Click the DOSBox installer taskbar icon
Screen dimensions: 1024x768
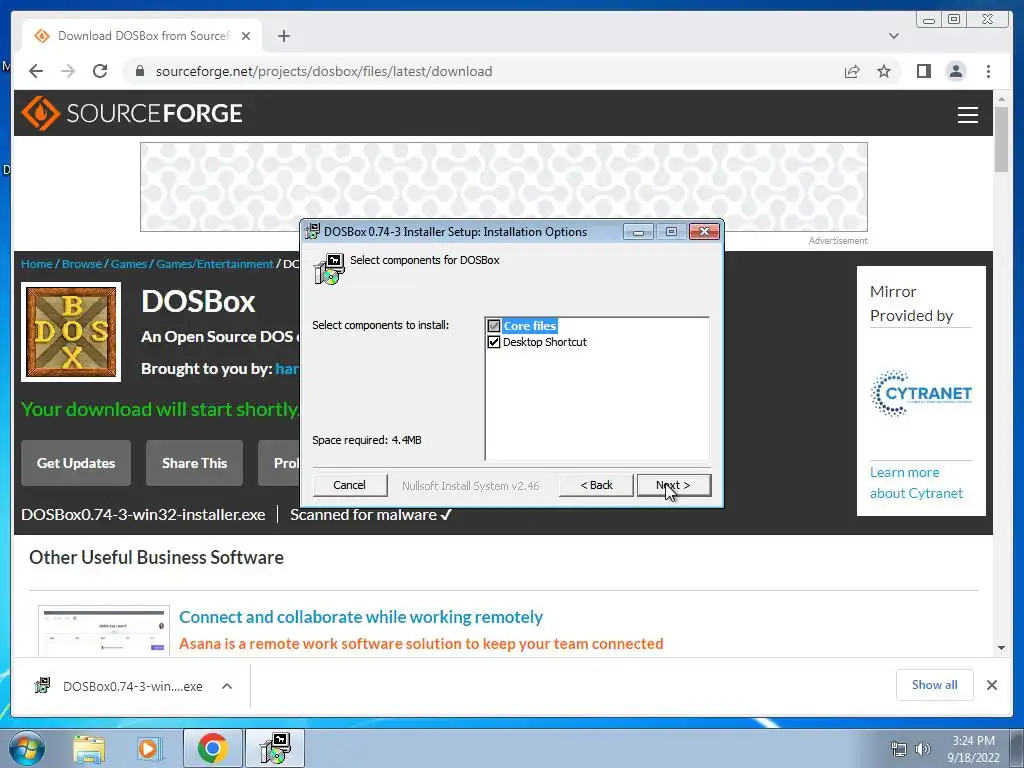point(275,748)
